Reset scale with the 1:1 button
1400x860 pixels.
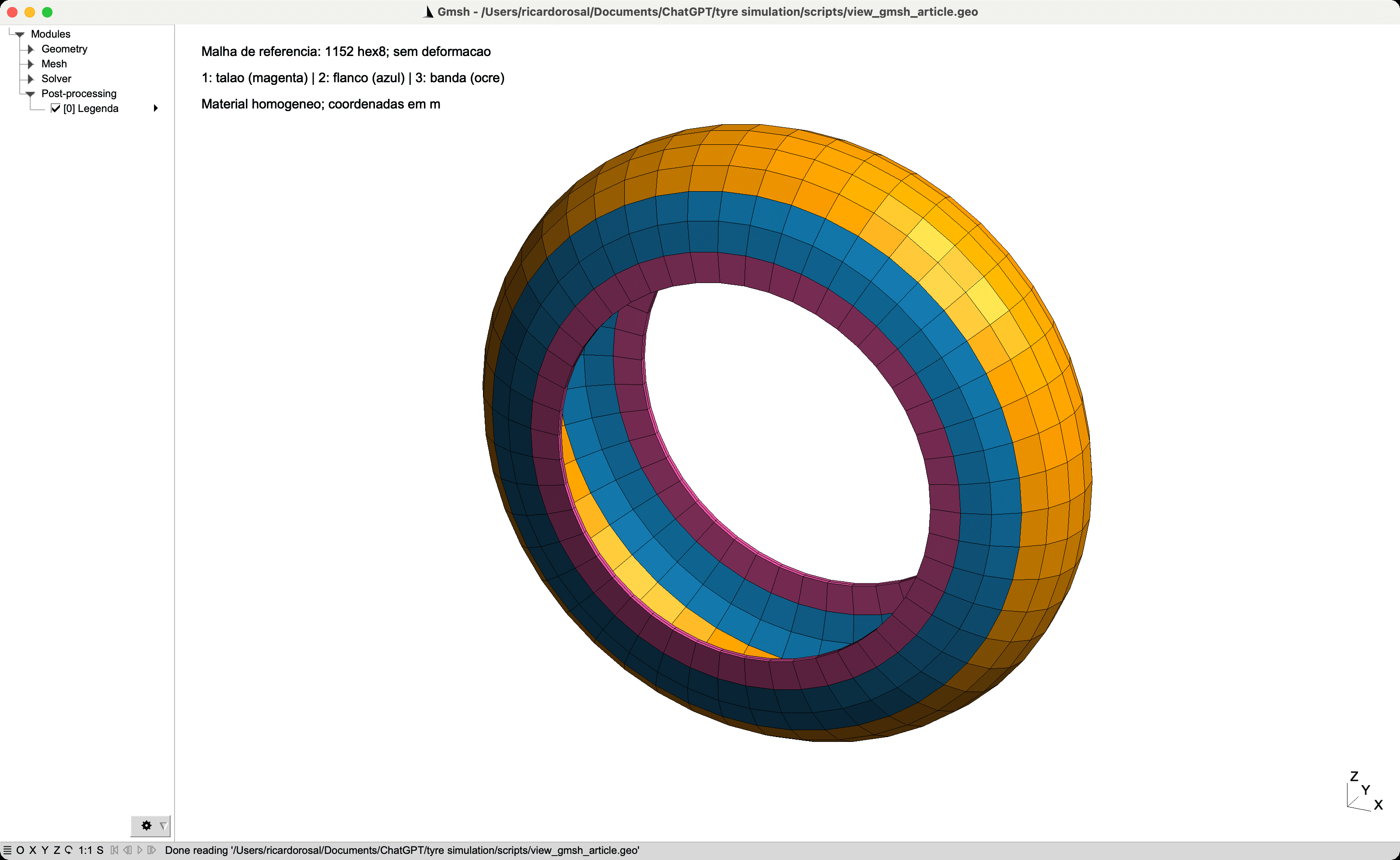point(85,850)
